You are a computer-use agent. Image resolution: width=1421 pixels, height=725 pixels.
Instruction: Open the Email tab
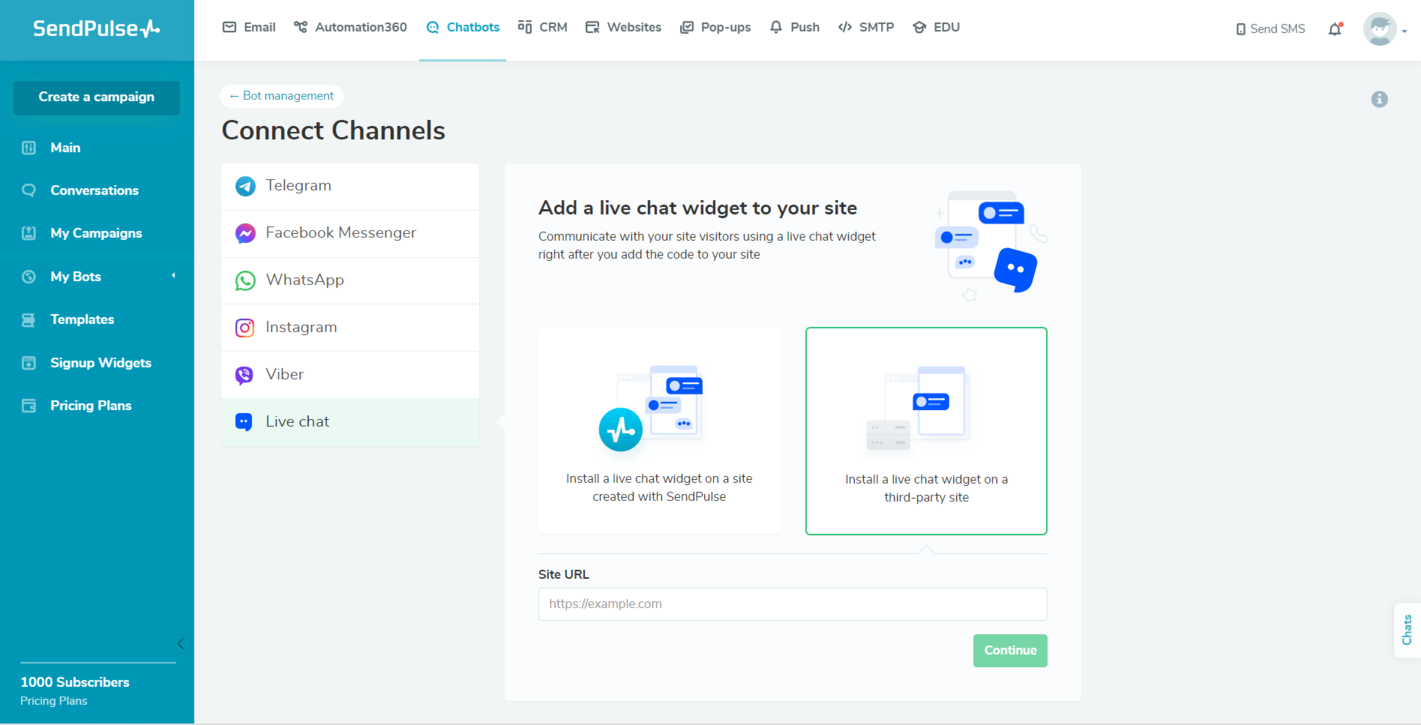pos(249,27)
